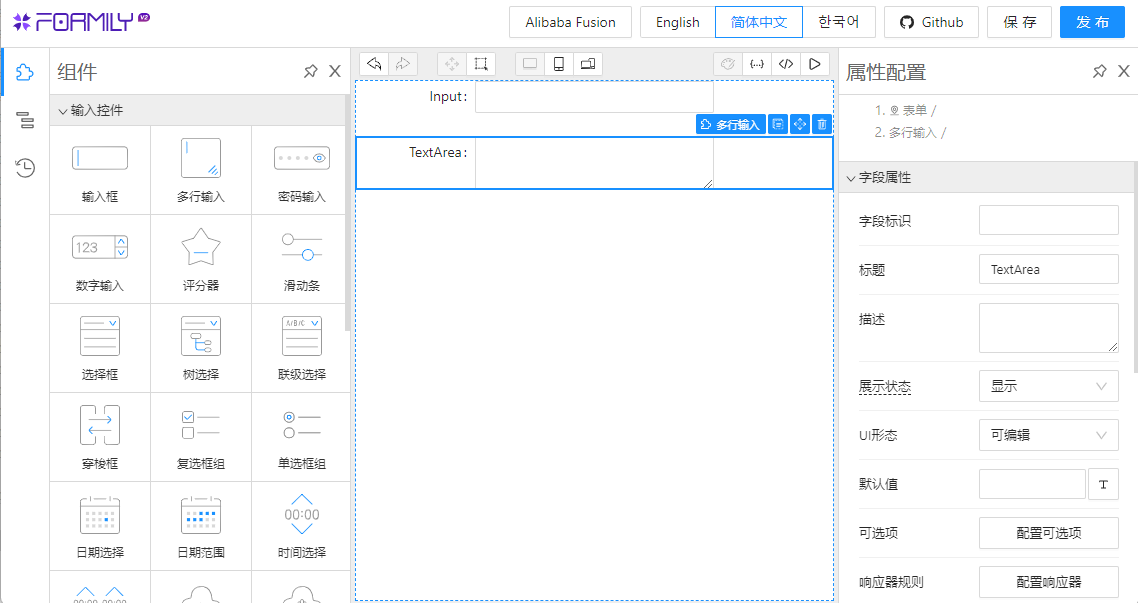Select the 复选框组 checkbox group component
1138x603 pixels.
coord(201,438)
